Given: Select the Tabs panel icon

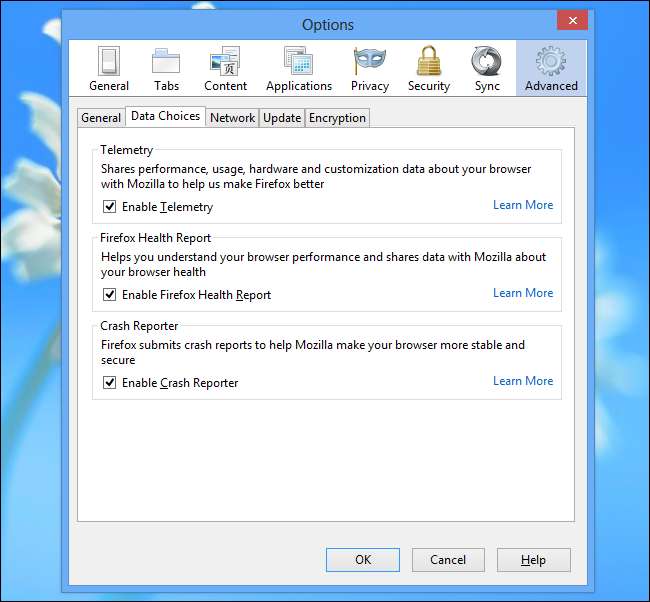Looking at the screenshot, I should coord(166,62).
